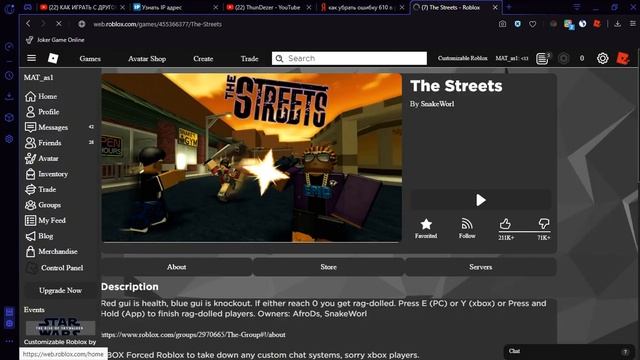
Task: Click the Roblox logo icon
Action: 53,58
